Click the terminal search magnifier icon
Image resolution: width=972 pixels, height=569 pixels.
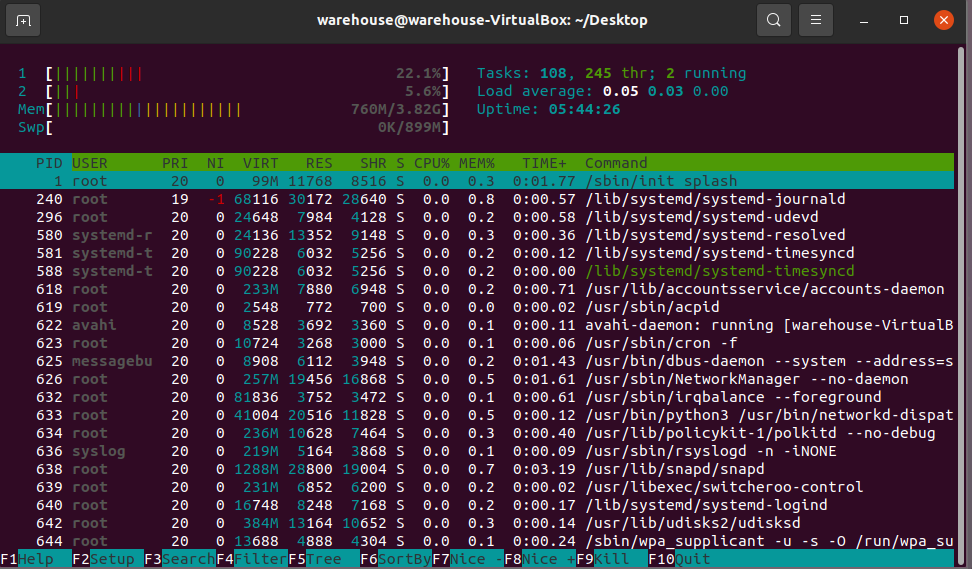point(774,20)
